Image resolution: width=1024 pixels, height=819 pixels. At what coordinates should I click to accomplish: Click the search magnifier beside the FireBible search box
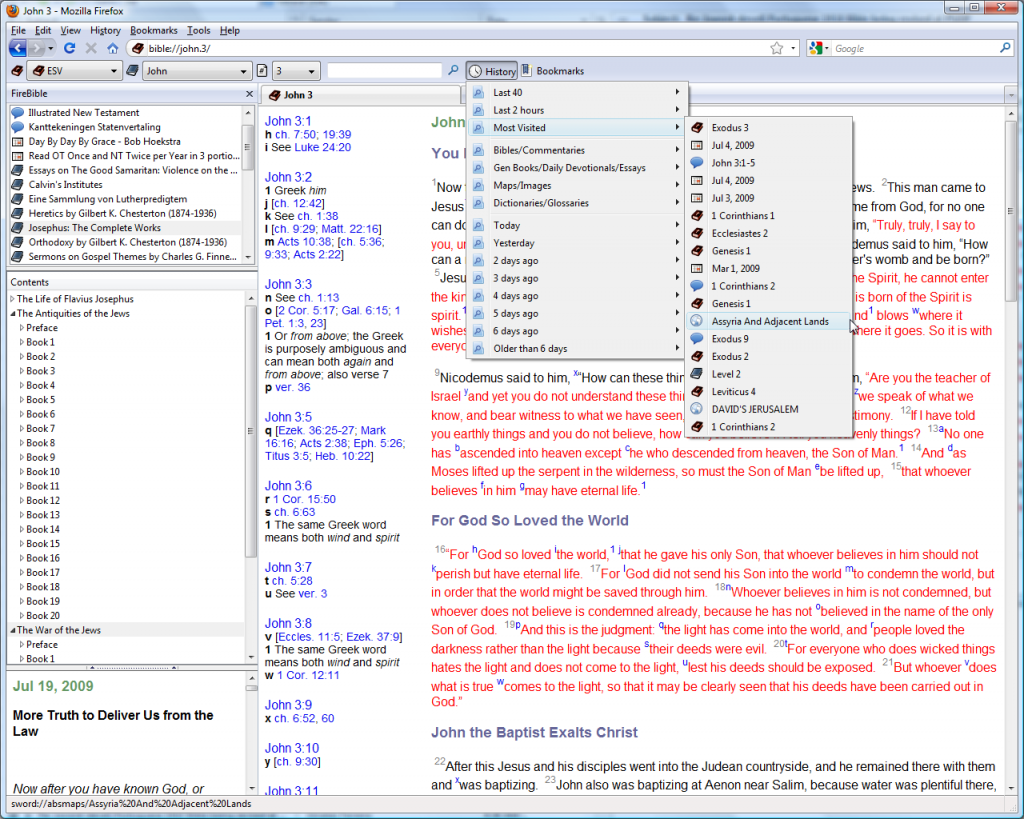click(453, 71)
